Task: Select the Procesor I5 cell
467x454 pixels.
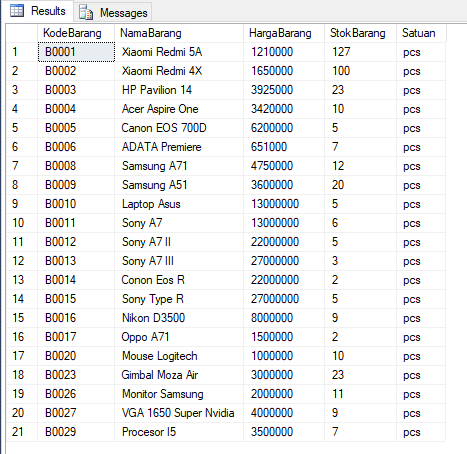Action: point(179,432)
